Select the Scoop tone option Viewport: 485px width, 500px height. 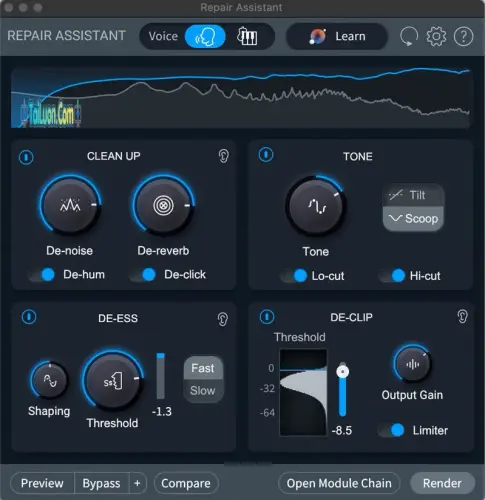tap(413, 219)
